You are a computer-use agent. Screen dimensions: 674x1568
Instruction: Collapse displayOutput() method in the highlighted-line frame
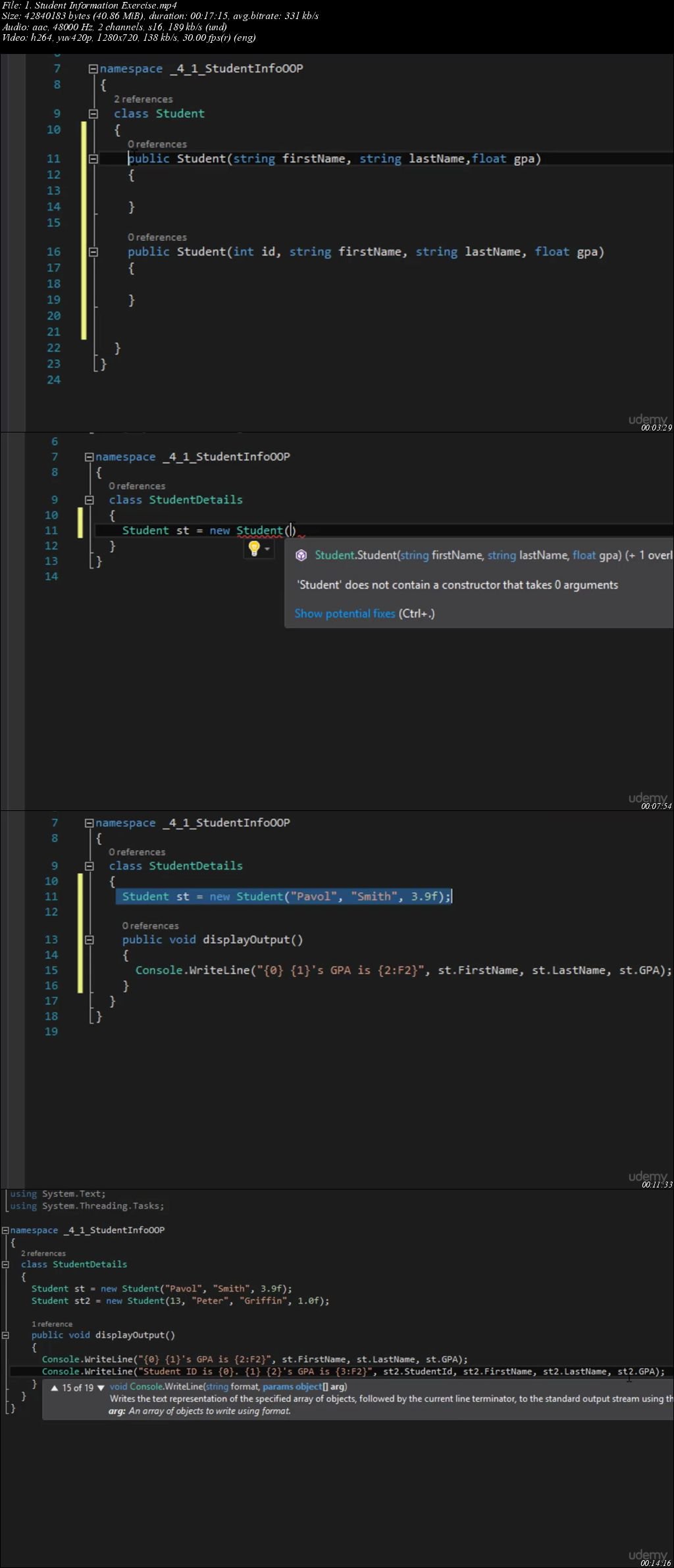coord(89,939)
